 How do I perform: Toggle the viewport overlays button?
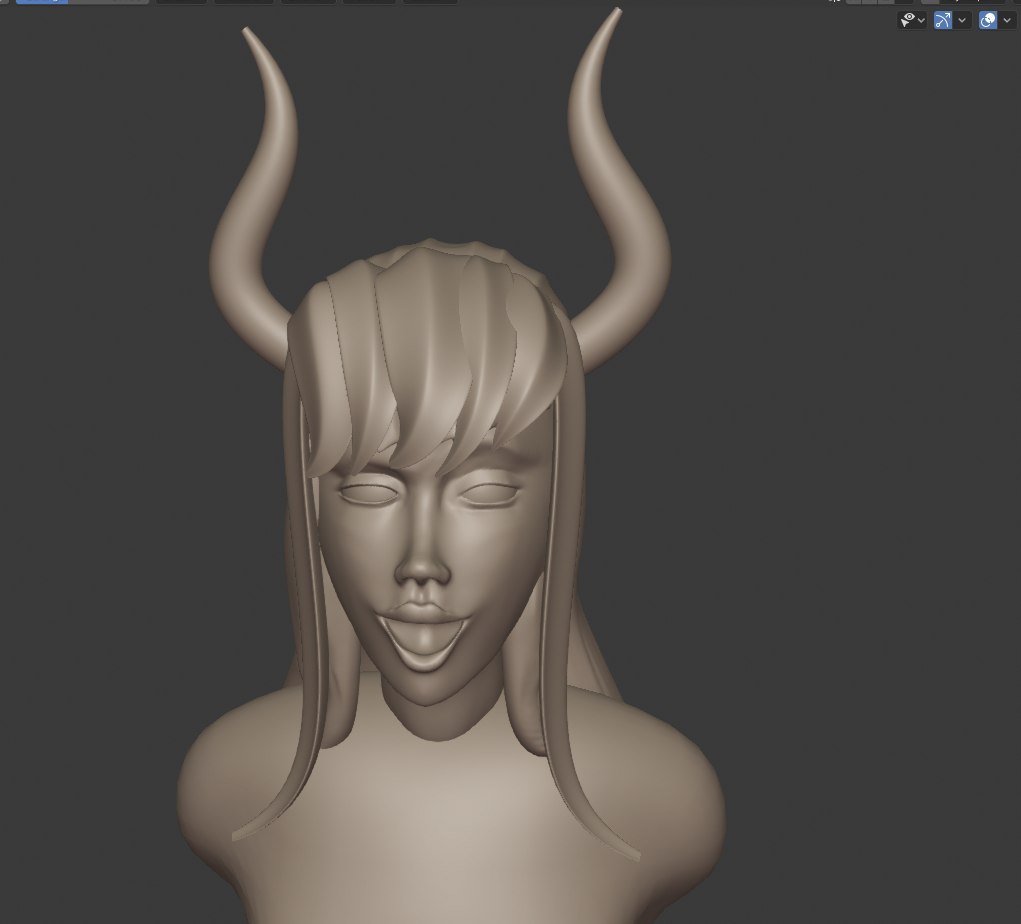pyautogui.click(x=988, y=20)
